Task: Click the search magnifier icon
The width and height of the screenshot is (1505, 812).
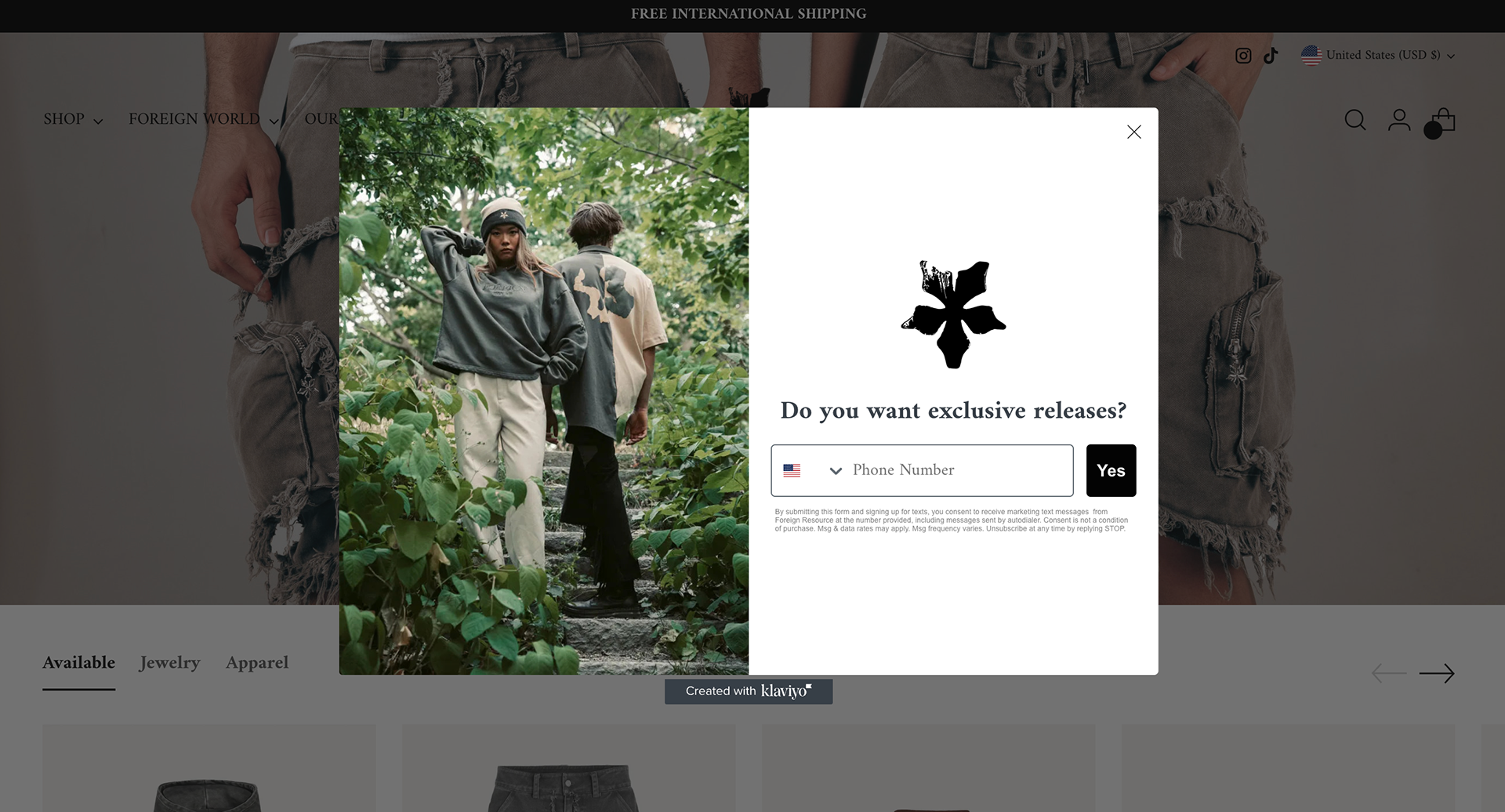Action: (1355, 120)
